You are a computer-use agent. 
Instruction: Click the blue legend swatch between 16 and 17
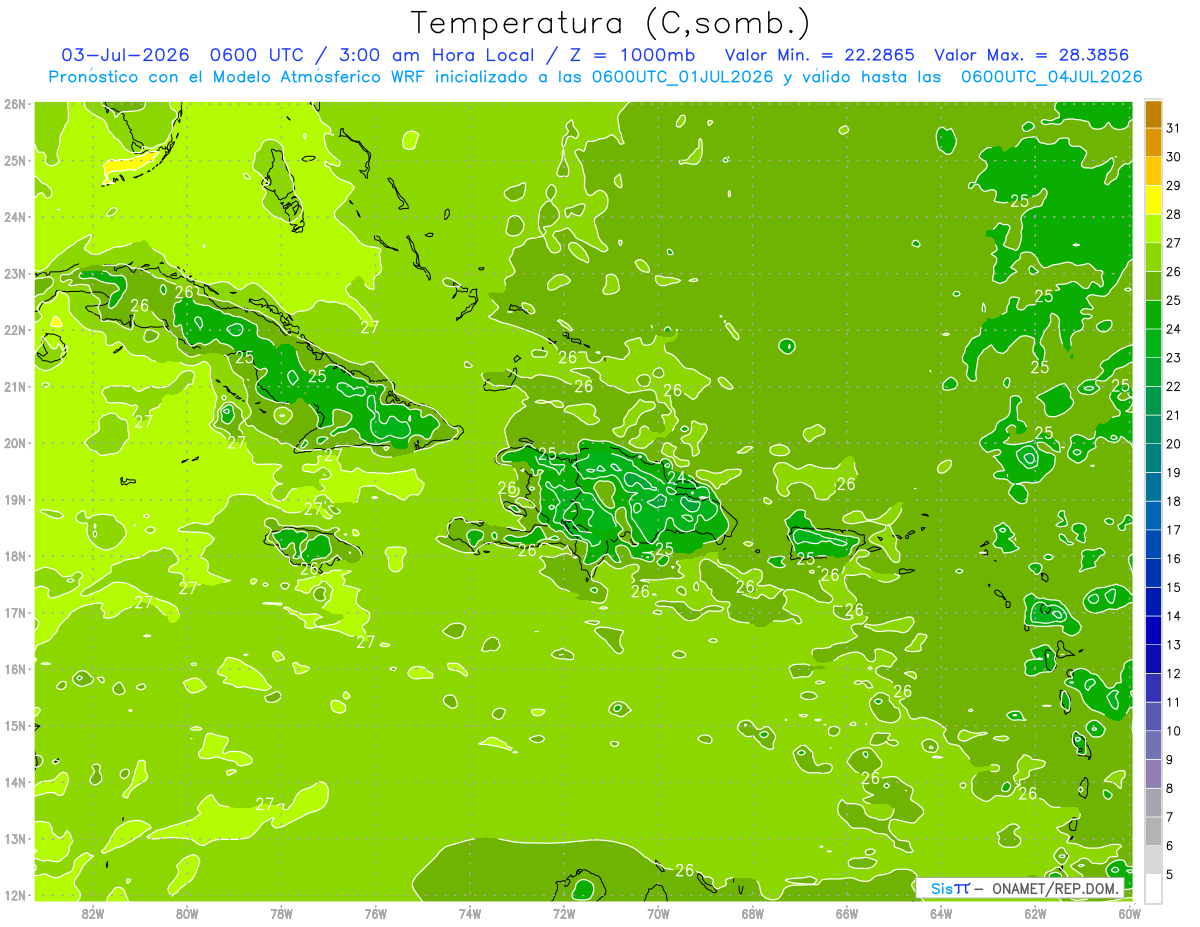1153,544
